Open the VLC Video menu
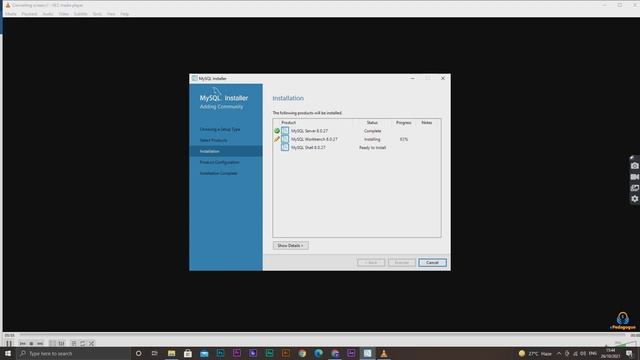 click(64, 14)
